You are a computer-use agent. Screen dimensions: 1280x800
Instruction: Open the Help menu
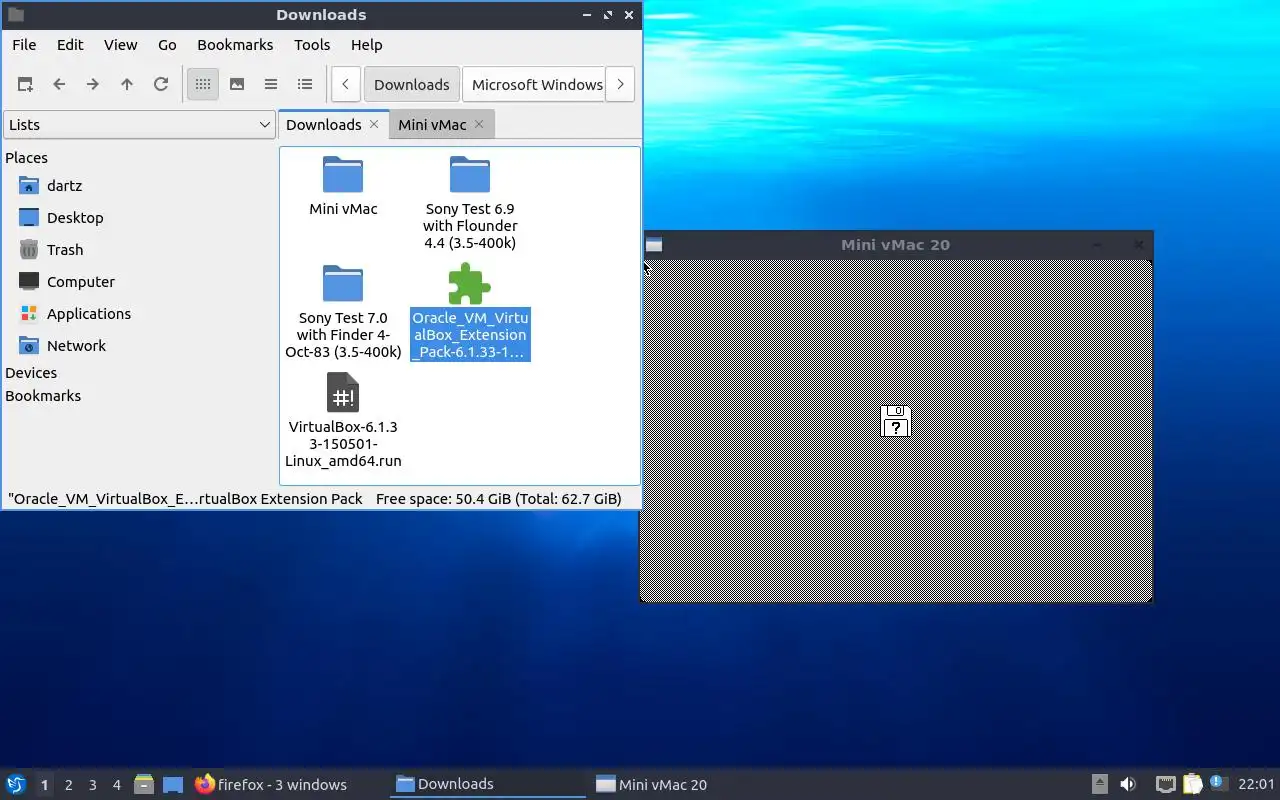(x=367, y=45)
